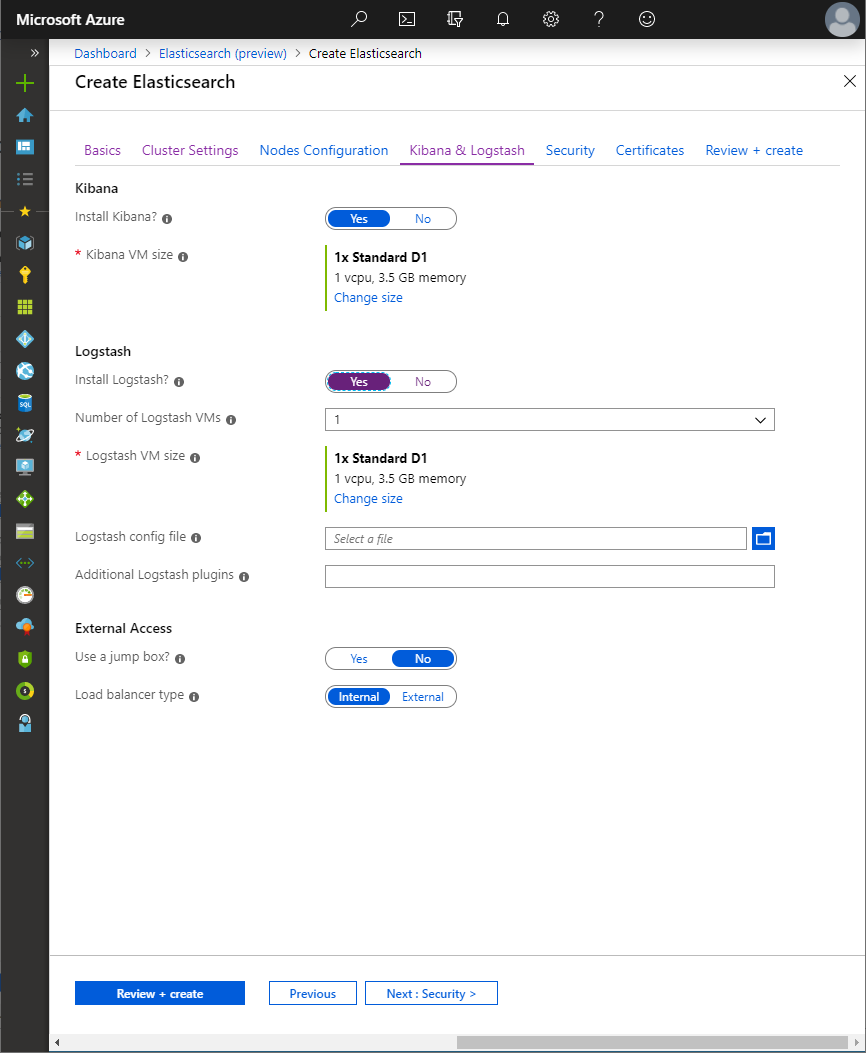Viewport: 866px width, 1053px height.
Task: Switch to the Security tab
Action: [x=569, y=150]
